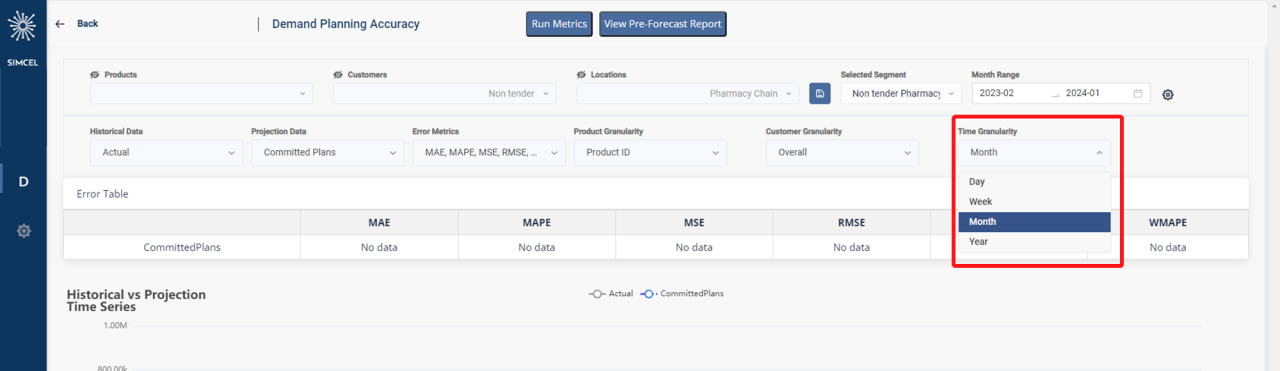Click Demand Planning Accuracy title
Viewport: 1280px width, 371px height.
346,24
